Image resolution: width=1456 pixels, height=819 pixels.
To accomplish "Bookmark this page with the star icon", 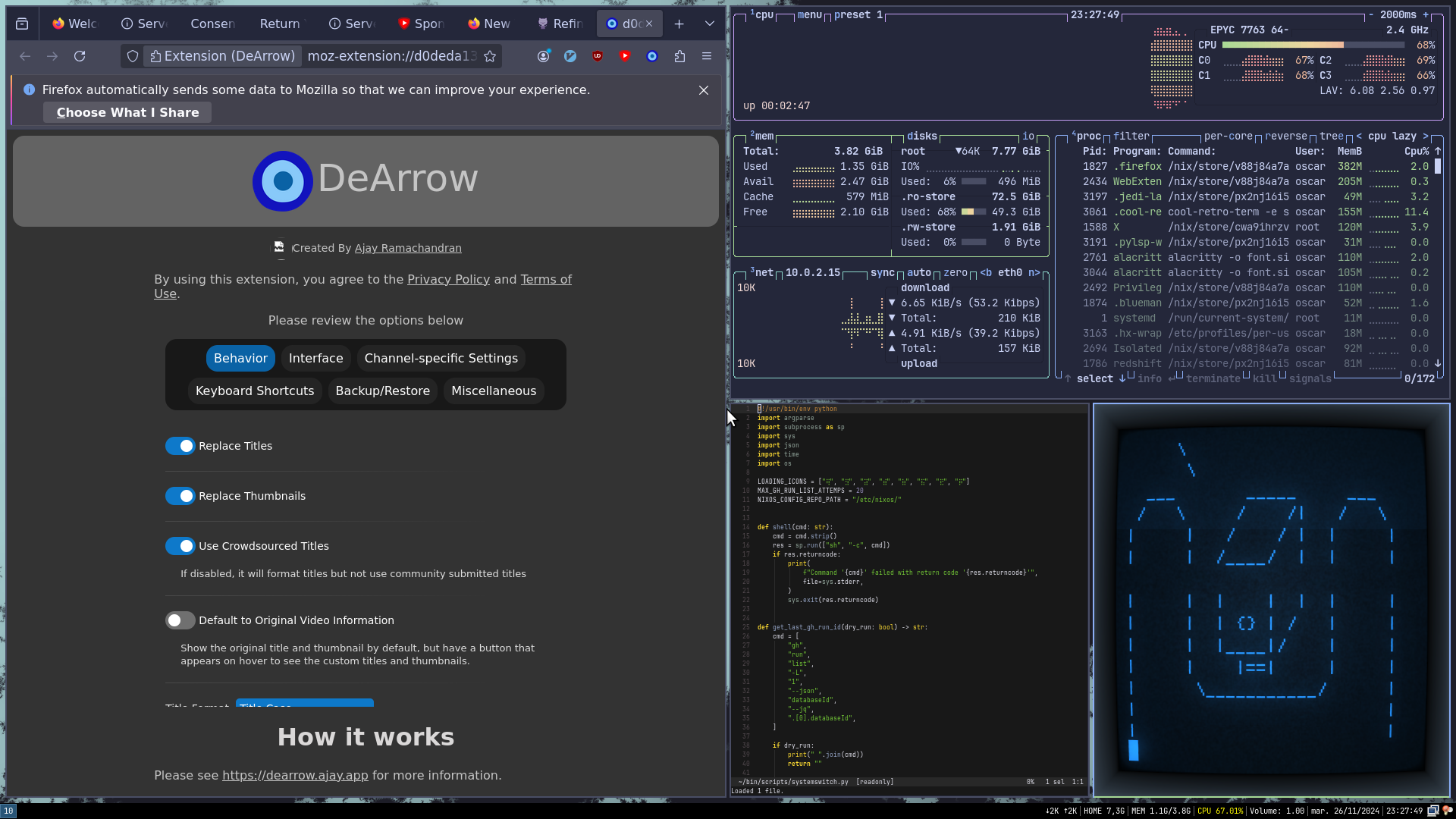I will [490, 56].
